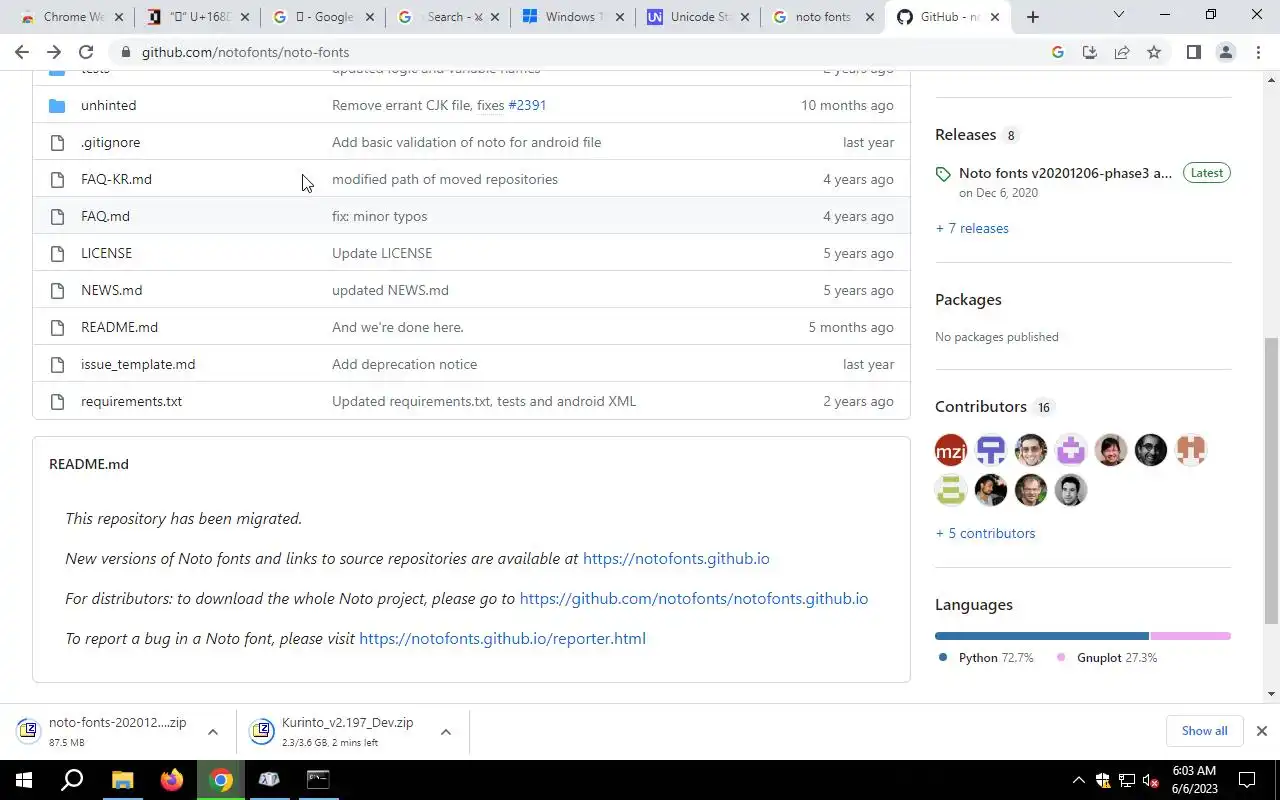
Task: Open the .gitignore file
Action: point(110,142)
